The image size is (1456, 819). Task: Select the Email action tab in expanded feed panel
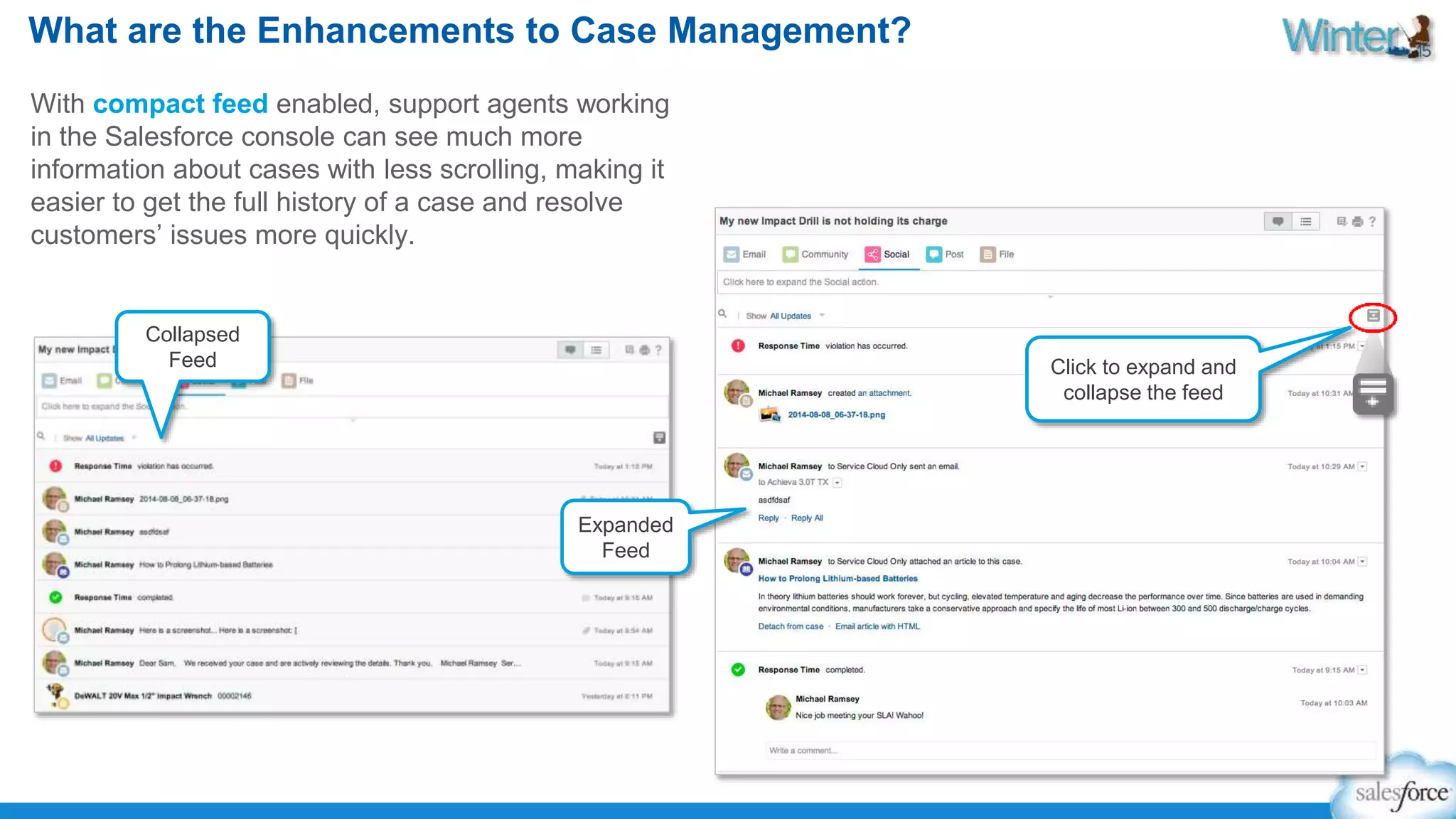744,255
